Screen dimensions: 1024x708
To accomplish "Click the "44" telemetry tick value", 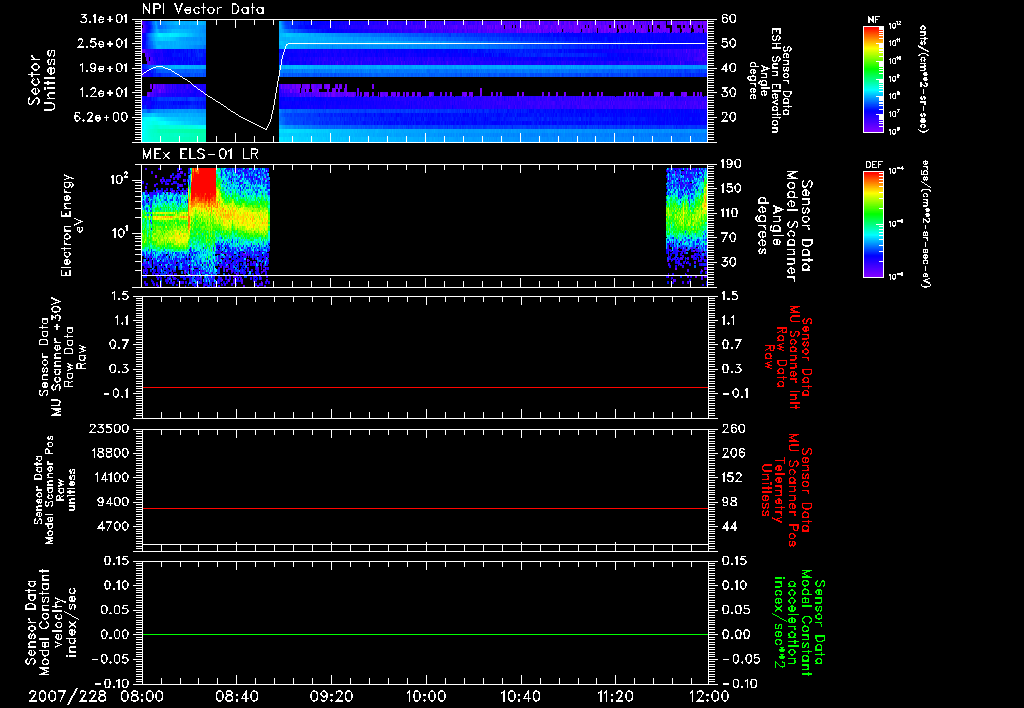I will click(729, 526).
